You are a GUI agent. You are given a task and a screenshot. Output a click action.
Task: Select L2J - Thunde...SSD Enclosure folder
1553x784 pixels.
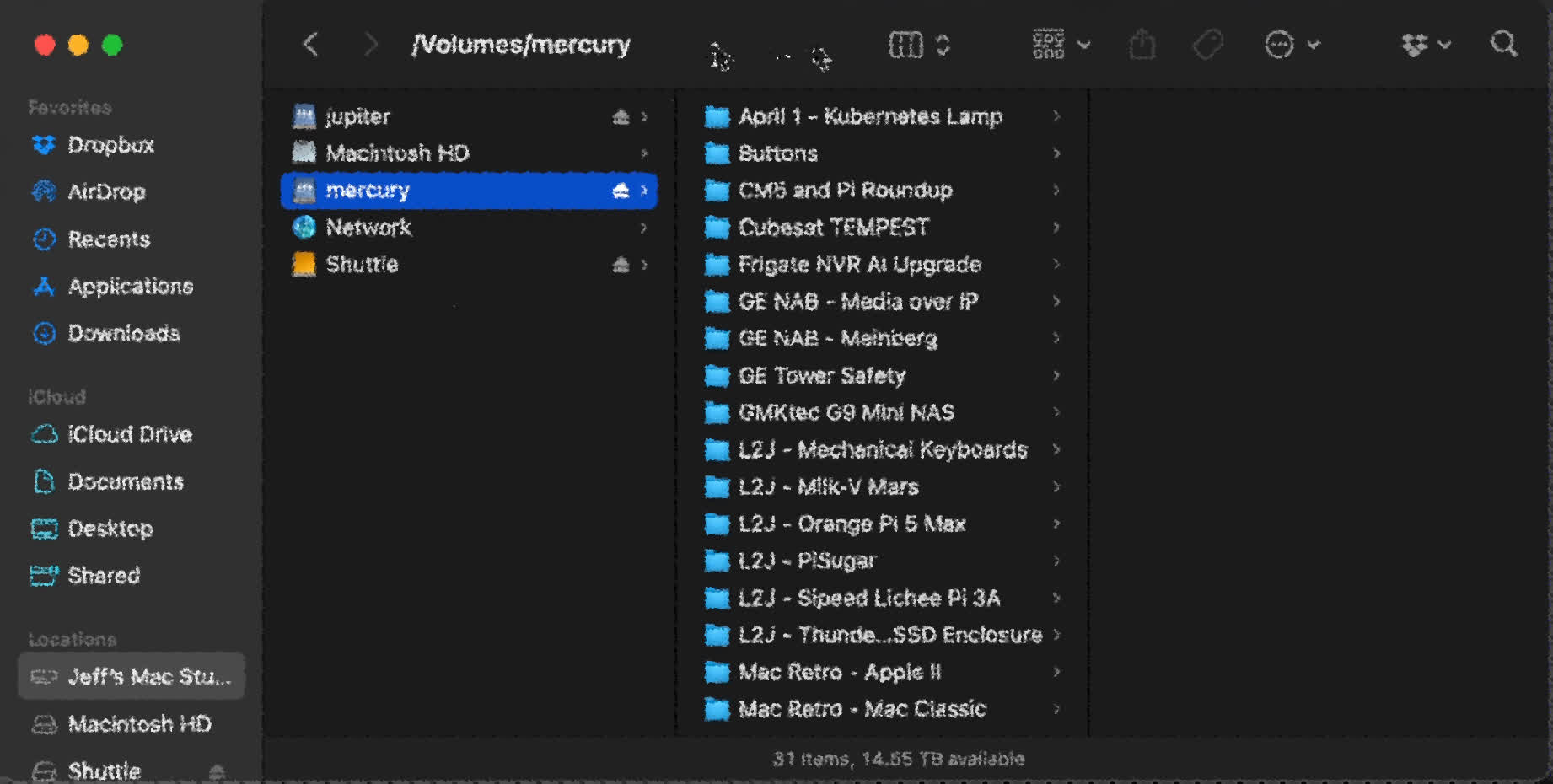882,635
